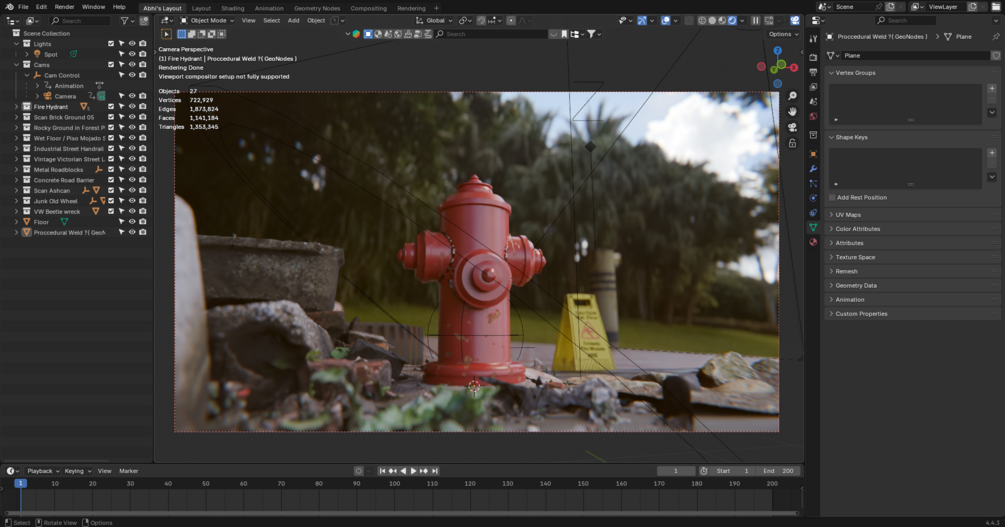Switch to material preview shading
This screenshot has height=527, width=1005.
(x=722, y=21)
